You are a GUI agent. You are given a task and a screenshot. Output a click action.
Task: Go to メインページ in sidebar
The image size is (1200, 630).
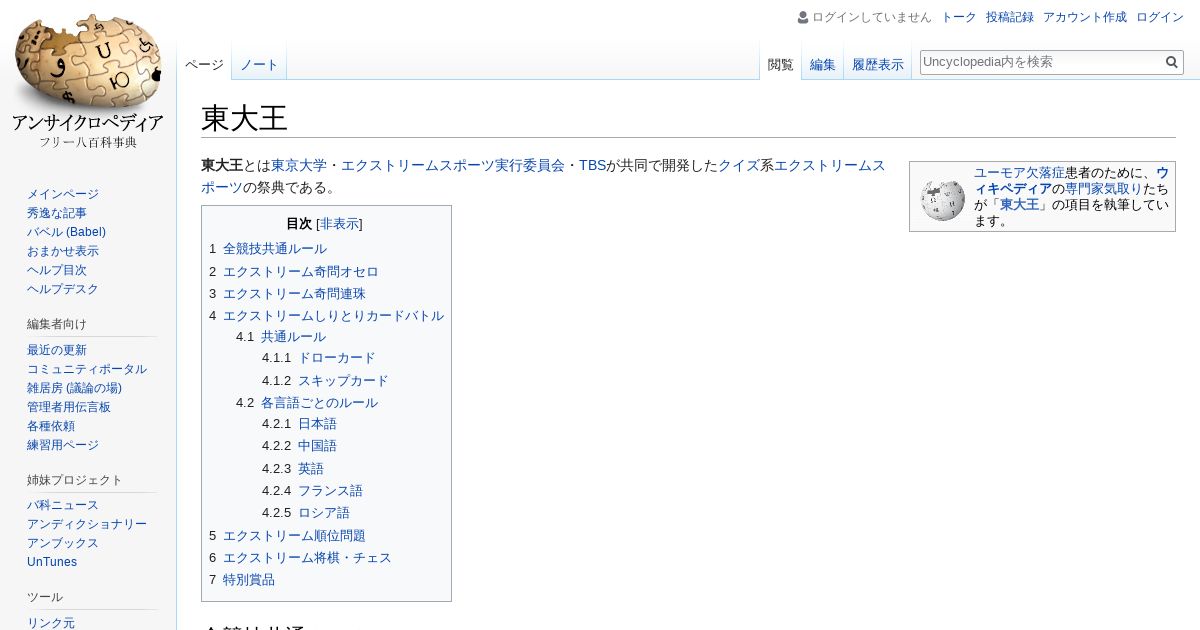click(x=63, y=194)
